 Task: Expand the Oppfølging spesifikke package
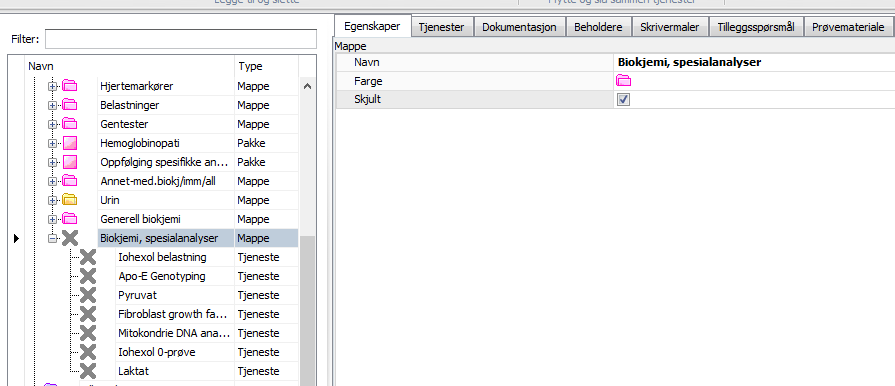(x=53, y=163)
